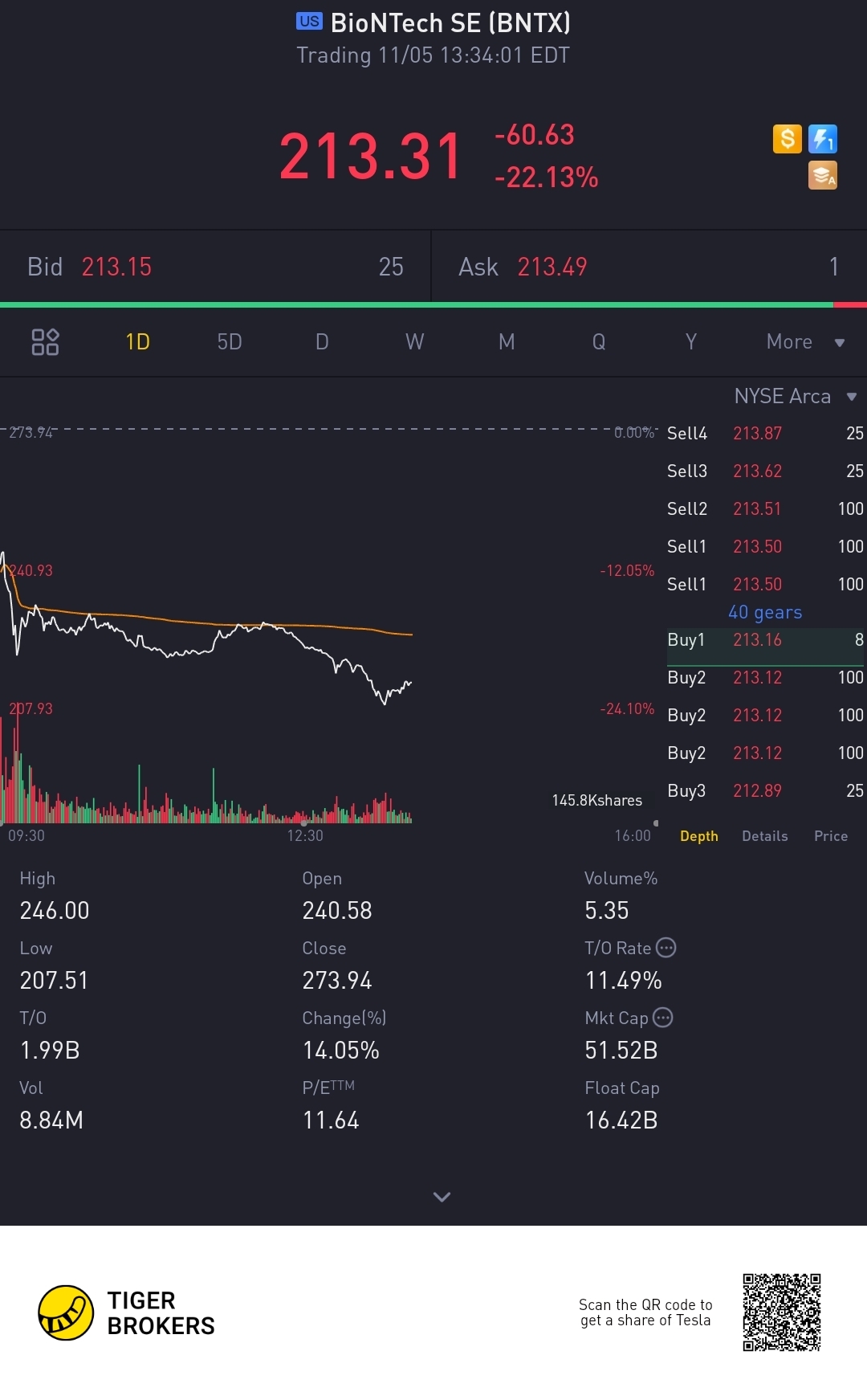Viewport: 867px width, 1400px height.
Task: Select the Price tab
Action: click(x=831, y=836)
